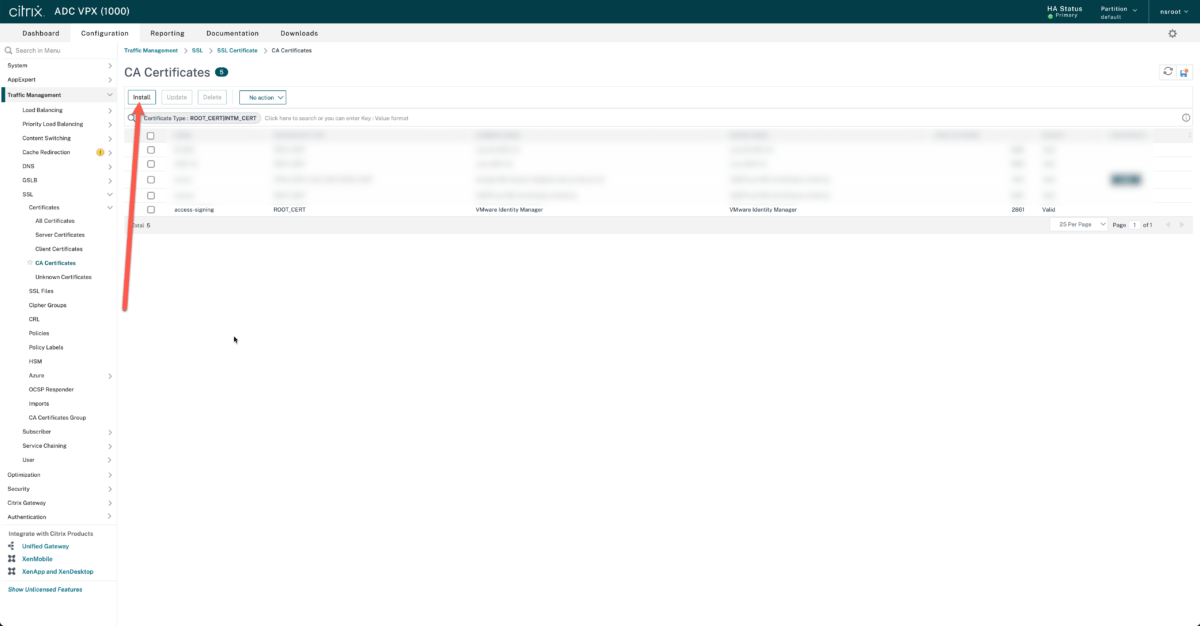Select all certificates with the header checkbox
Viewport: 1200px width, 626px height.
click(151, 135)
